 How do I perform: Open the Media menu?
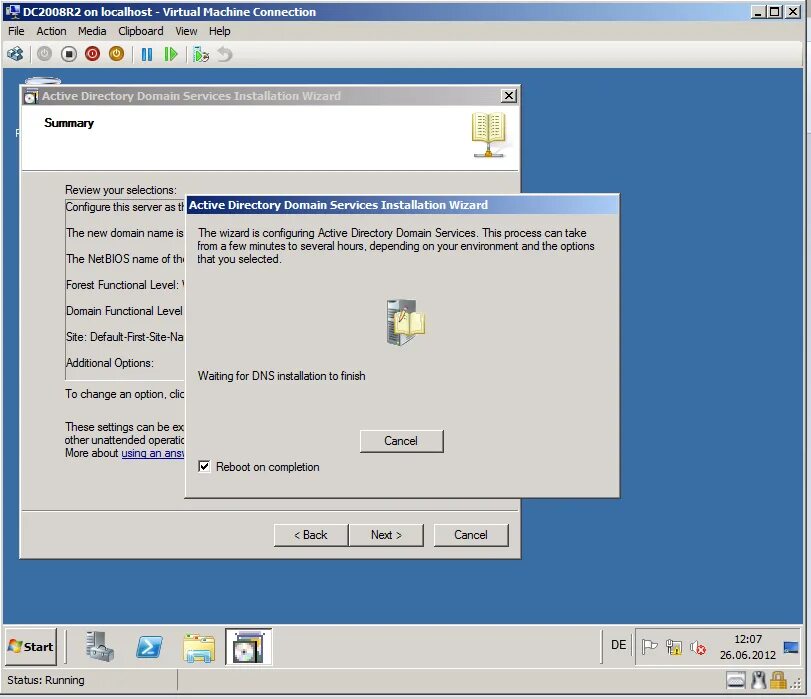click(92, 31)
